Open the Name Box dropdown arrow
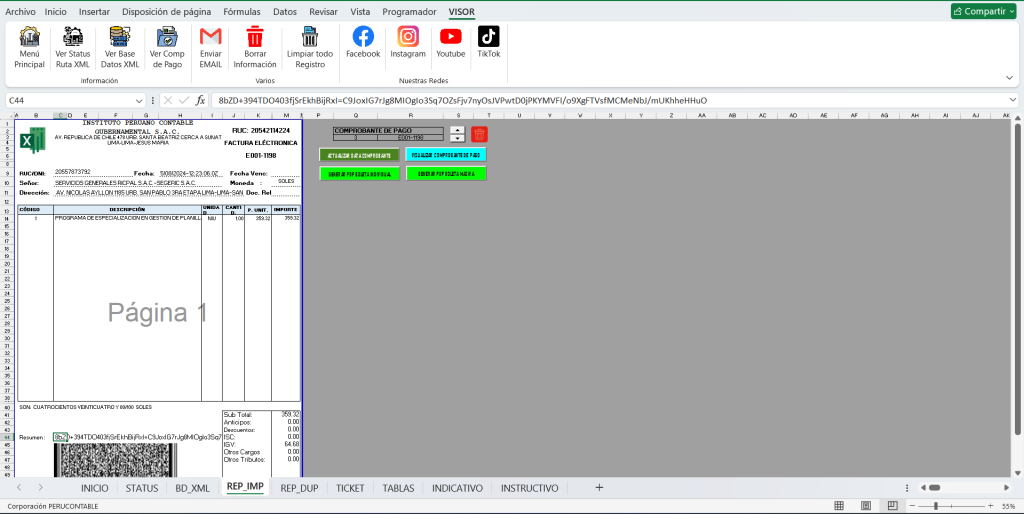 (x=139, y=101)
